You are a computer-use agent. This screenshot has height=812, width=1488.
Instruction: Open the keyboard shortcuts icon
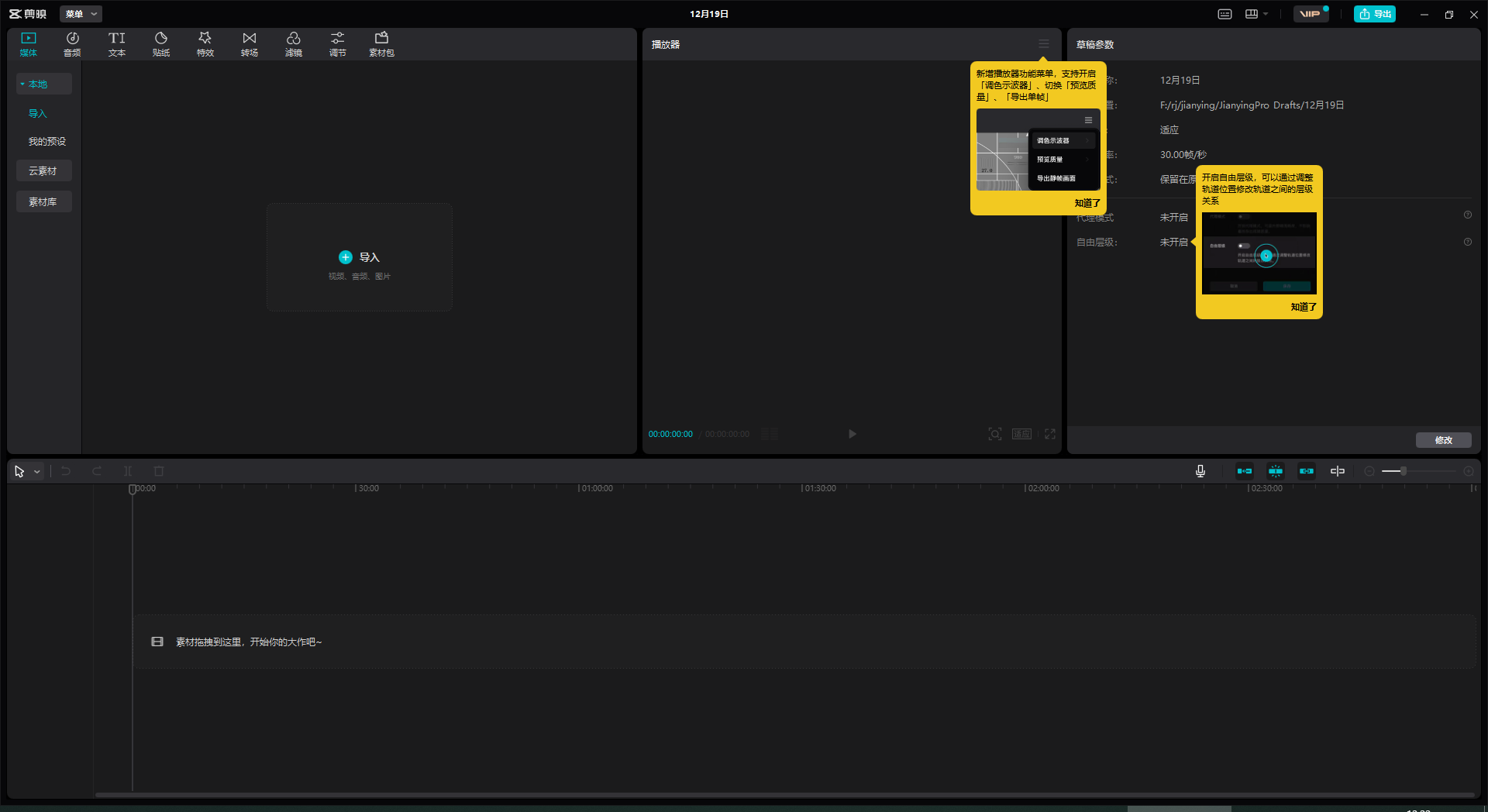pyautogui.click(x=1224, y=14)
